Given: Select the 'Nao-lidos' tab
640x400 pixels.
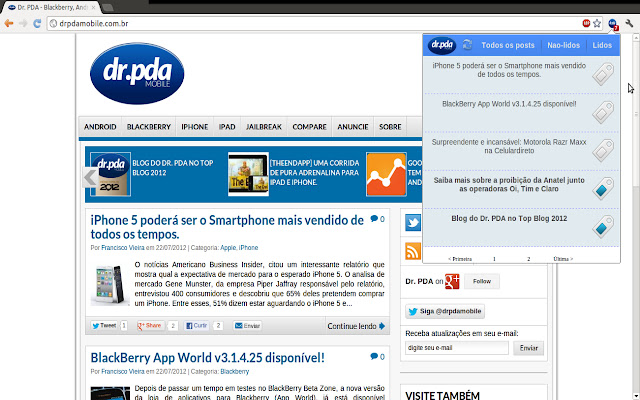Looking at the screenshot, I should coord(563,45).
